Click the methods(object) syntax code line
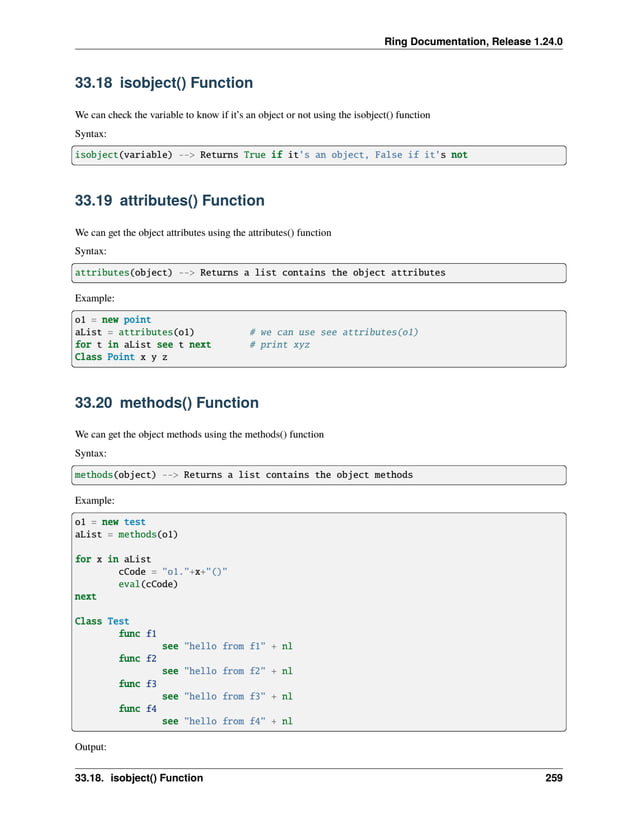This screenshot has height=825, width=638. [x=244, y=475]
